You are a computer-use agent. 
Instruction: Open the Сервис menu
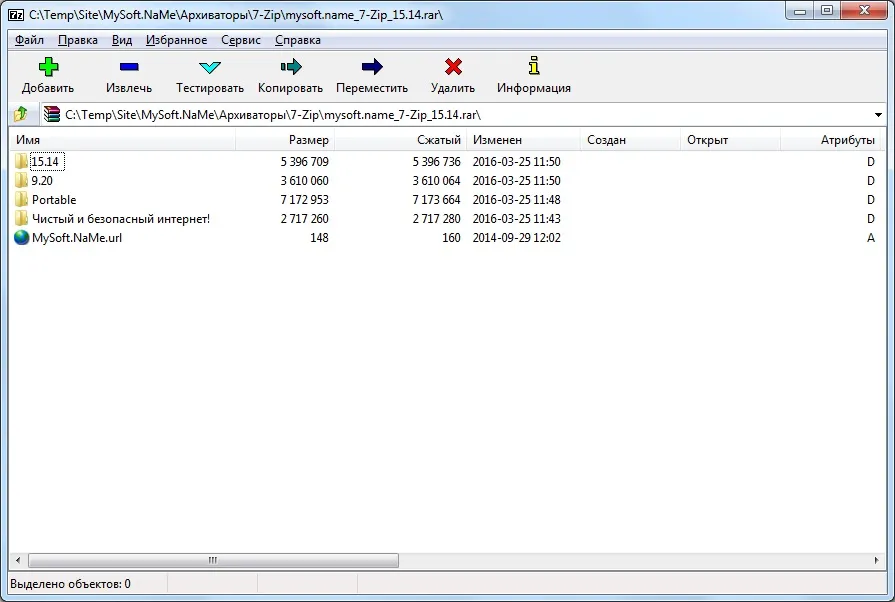click(x=241, y=40)
